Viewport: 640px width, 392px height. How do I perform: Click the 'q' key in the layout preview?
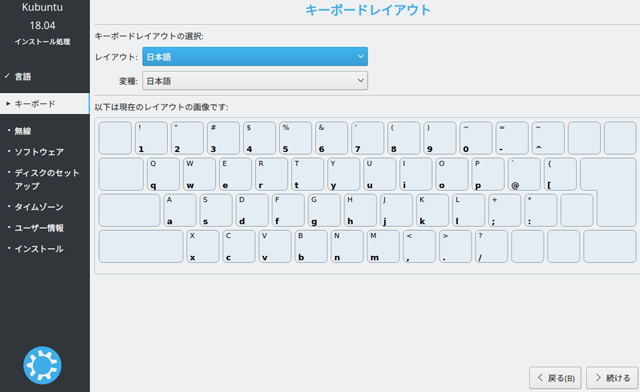tap(163, 174)
